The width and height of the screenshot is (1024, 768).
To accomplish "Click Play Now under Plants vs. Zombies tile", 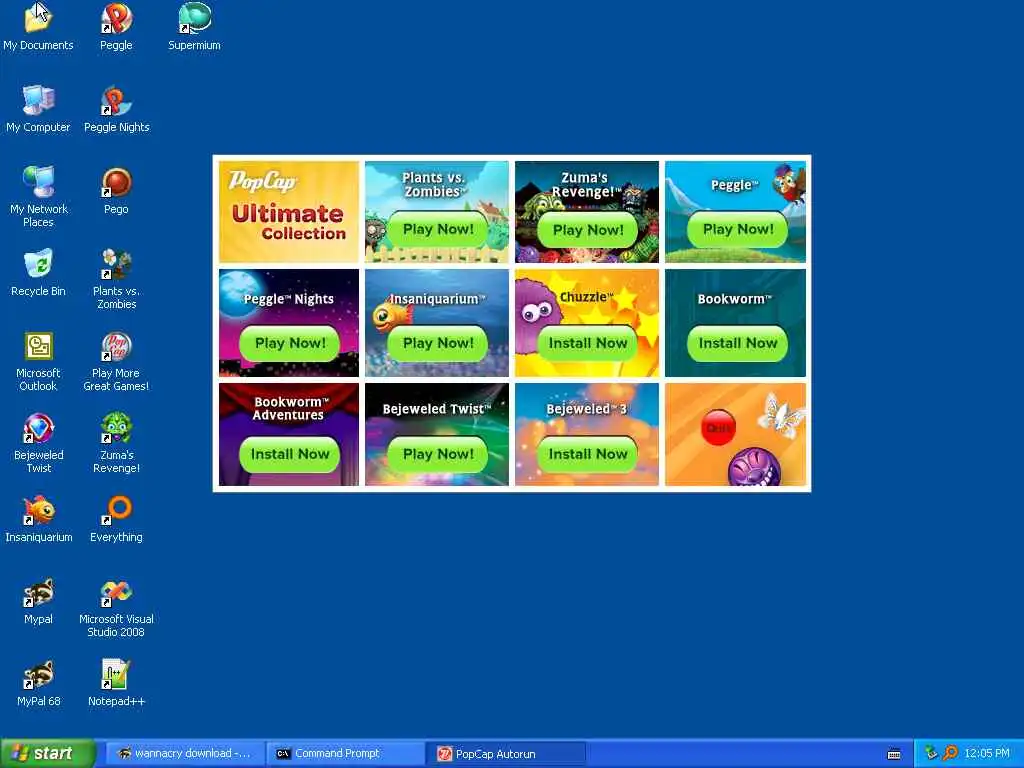I will click(x=438, y=229).
